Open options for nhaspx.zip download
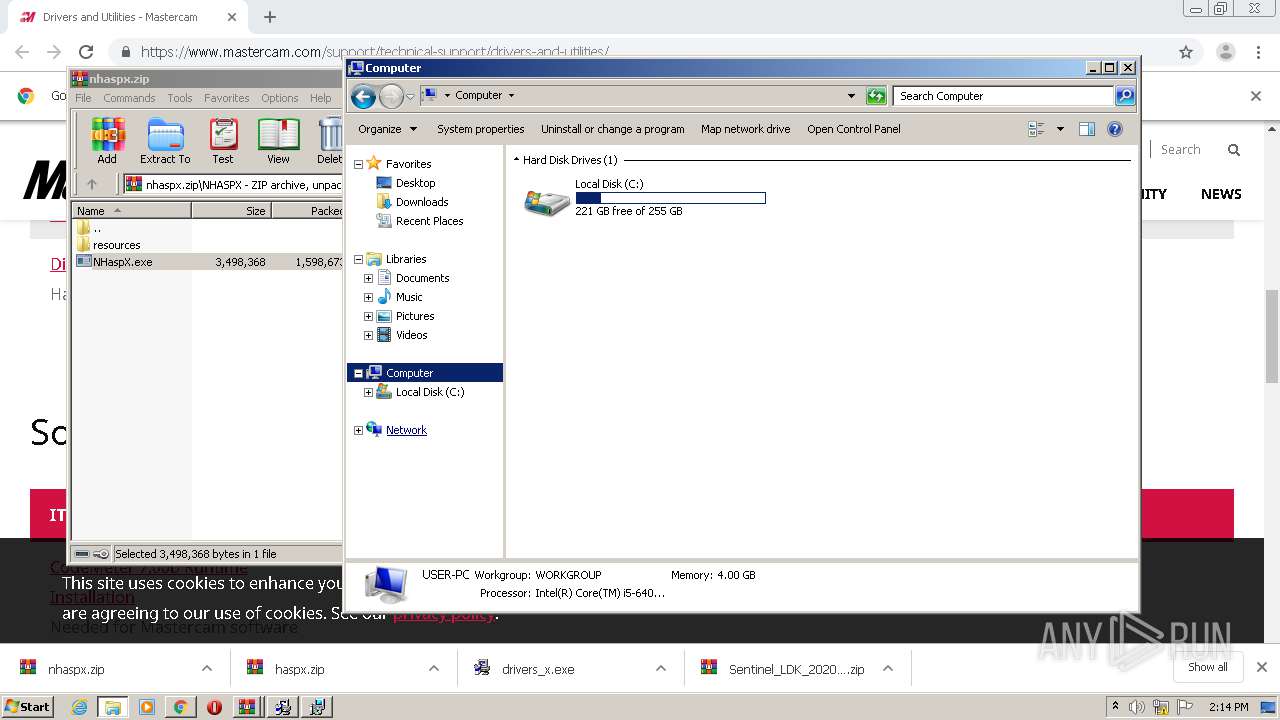 coord(206,669)
